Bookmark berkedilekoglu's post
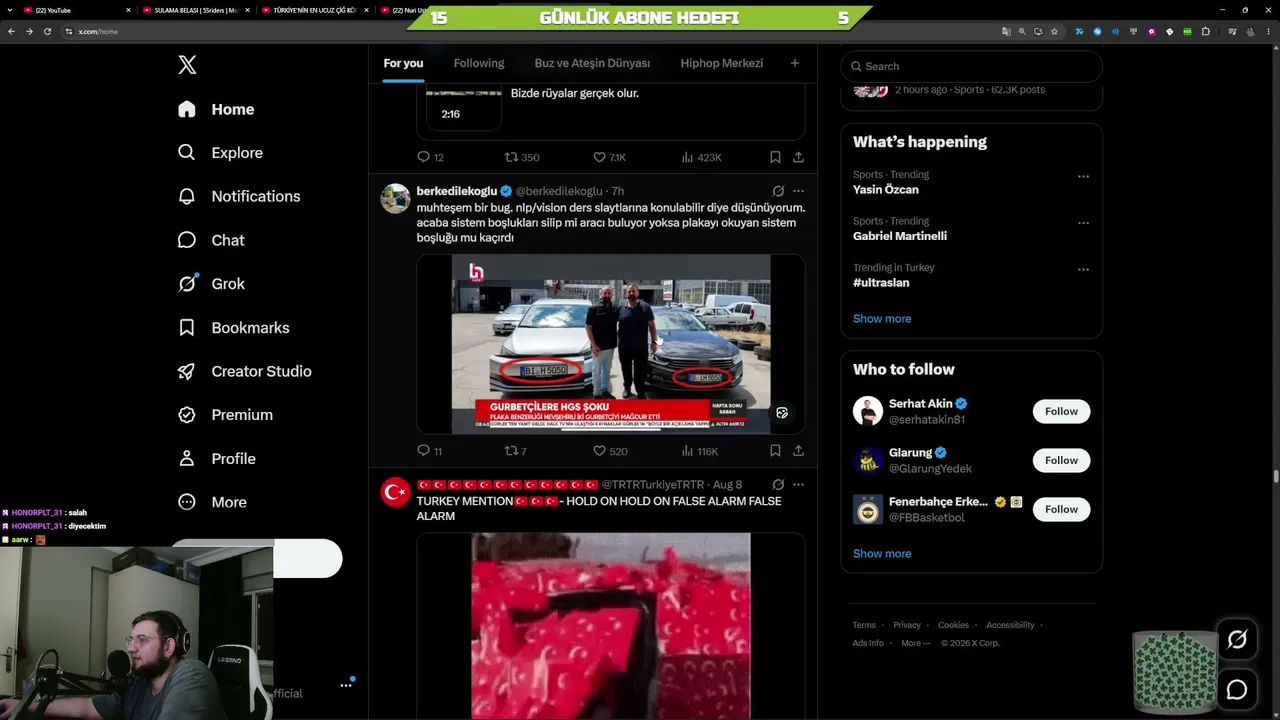Screen dimensions: 1280x720 [x=775, y=451]
